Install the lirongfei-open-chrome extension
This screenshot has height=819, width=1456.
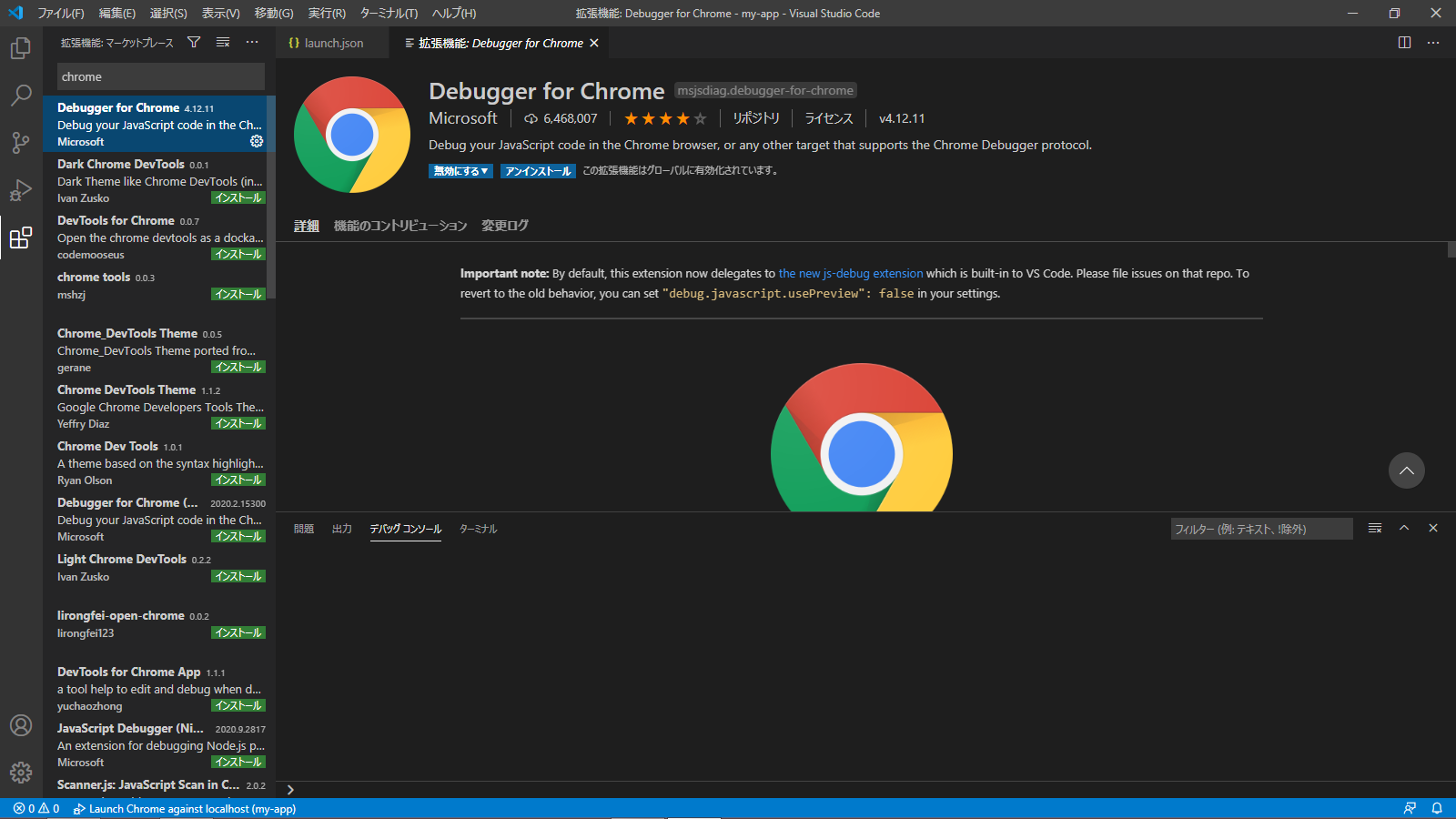[238, 632]
